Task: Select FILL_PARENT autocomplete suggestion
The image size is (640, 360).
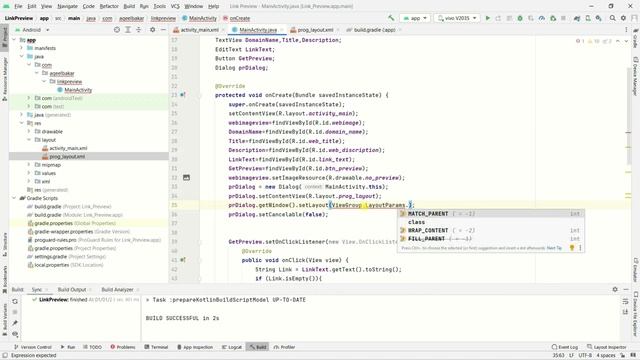Action: point(490,238)
